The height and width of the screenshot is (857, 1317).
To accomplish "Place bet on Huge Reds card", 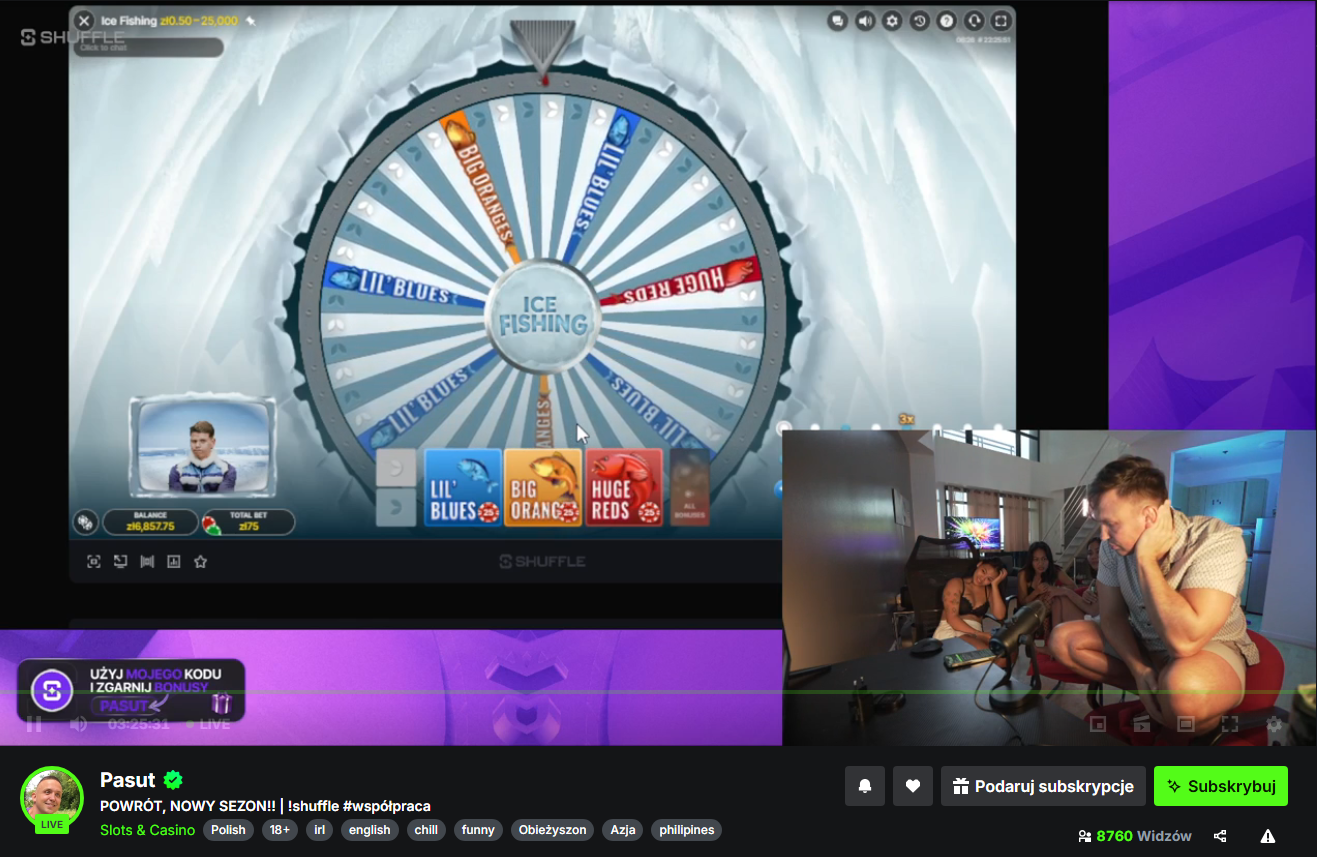I will coord(624,487).
